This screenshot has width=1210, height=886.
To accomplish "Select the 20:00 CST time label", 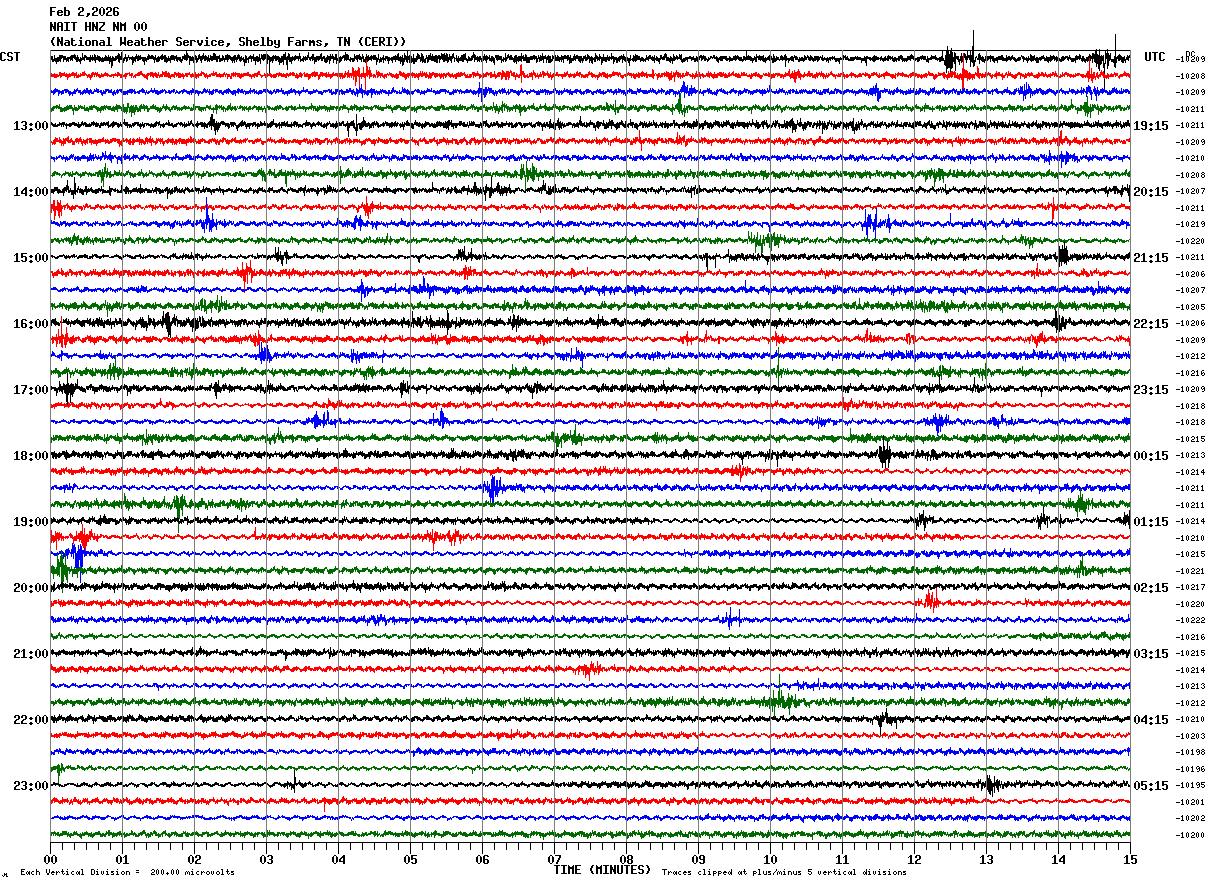I will [30, 588].
